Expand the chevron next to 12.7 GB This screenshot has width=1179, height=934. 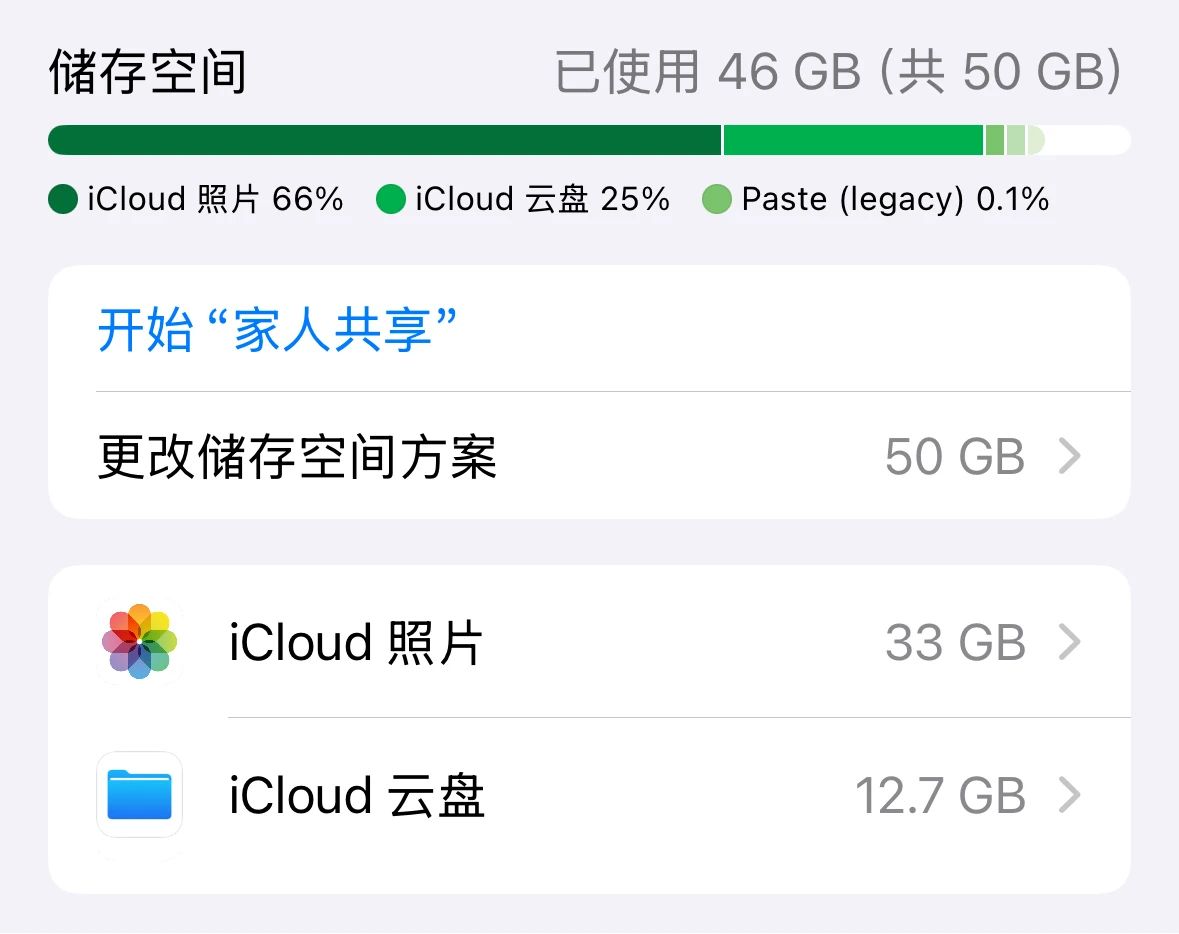tap(1069, 795)
